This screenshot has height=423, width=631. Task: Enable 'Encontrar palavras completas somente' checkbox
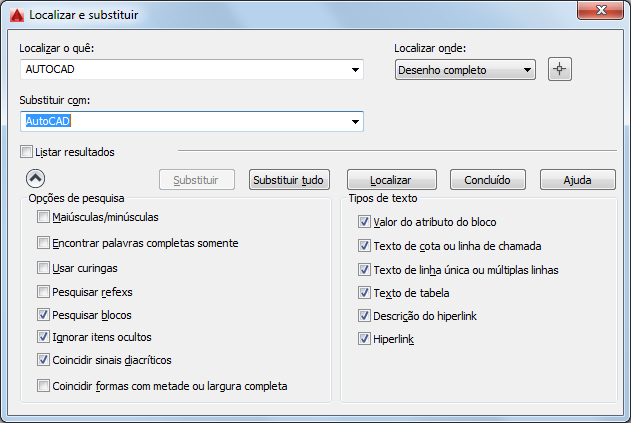(43, 243)
